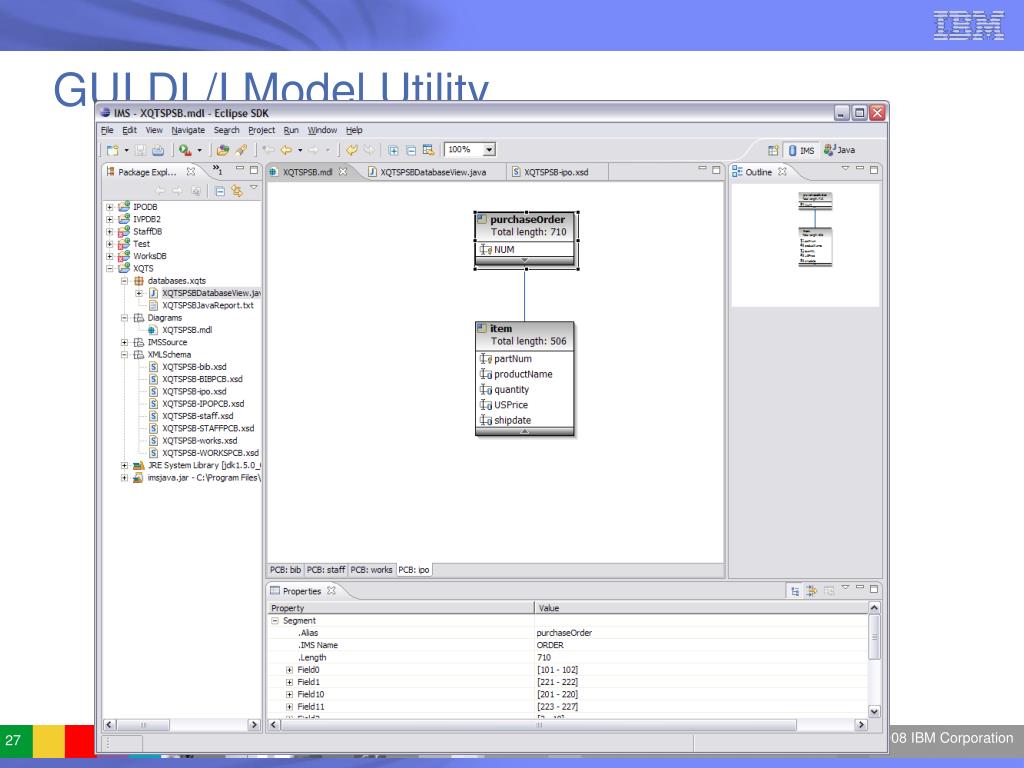Click the Run/Debug launch toolbar icon
This screenshot has width=1024, height=768.
coord(185,150)
